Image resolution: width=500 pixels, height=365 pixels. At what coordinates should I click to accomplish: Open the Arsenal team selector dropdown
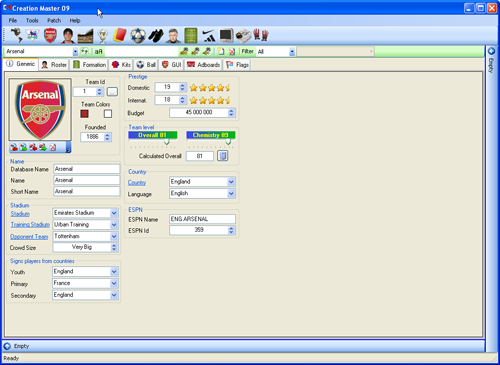pyautogui.click(x=75, y=52)
